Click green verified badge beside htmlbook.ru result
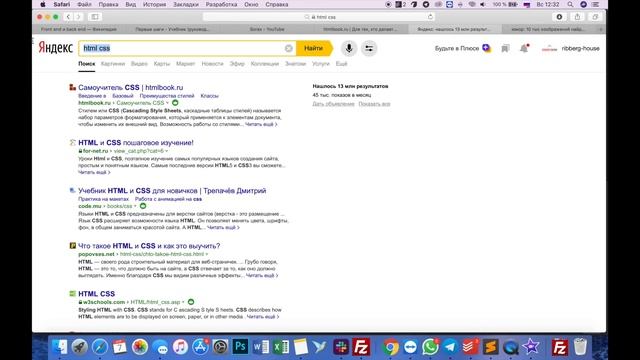Viewport: 640px width, 360px height. tap(175, 103)
